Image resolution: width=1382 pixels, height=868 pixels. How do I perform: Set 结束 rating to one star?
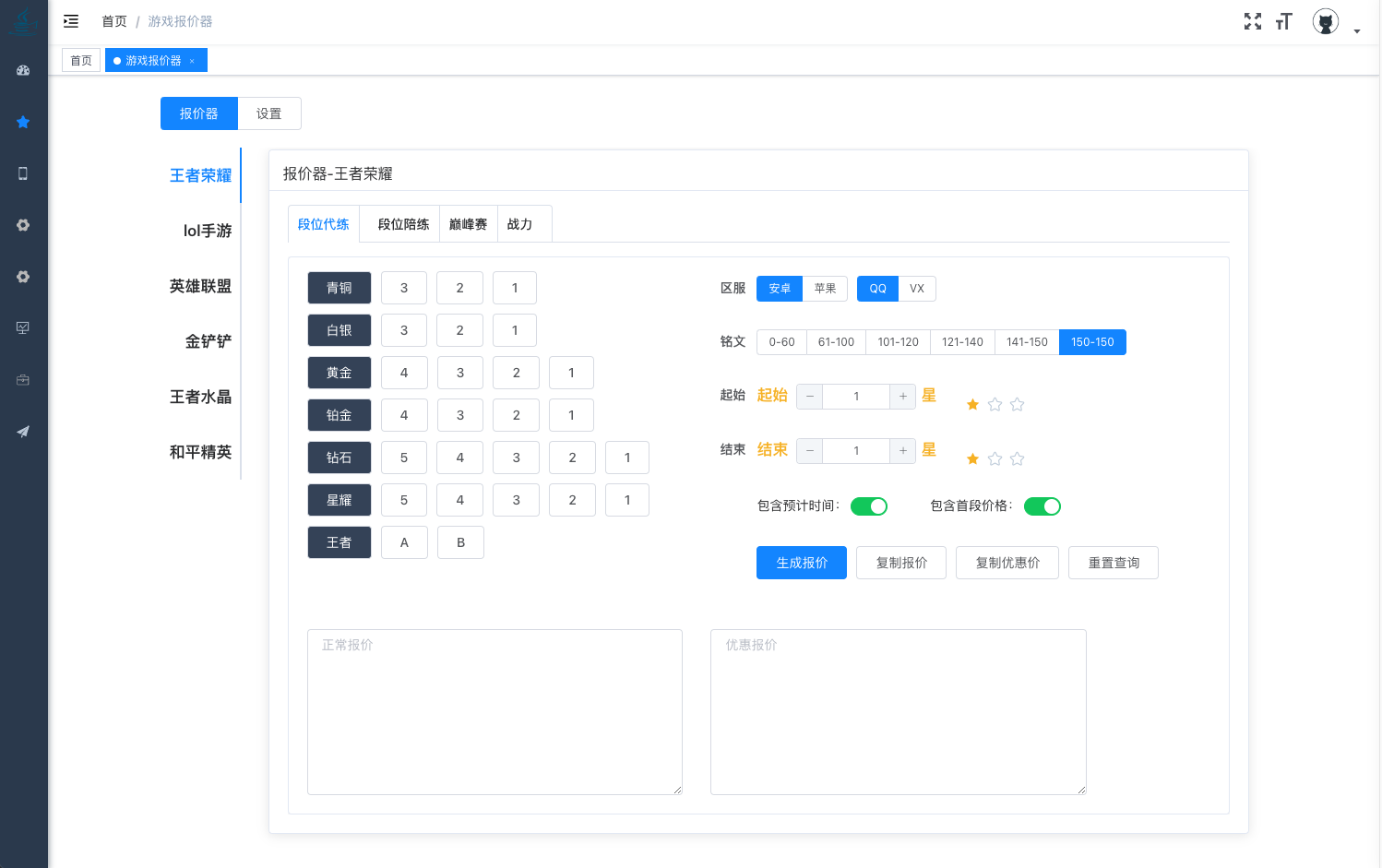tap(972, 458)
